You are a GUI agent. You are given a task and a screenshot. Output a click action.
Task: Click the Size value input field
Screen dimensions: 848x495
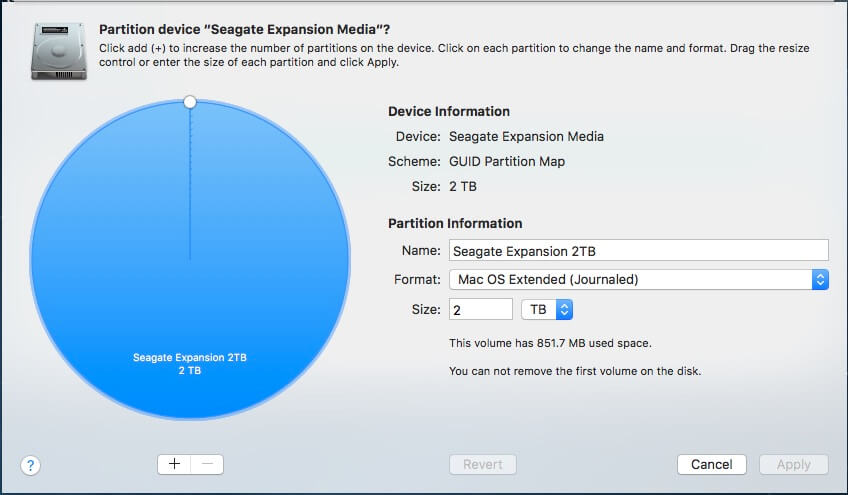[480, 310]
